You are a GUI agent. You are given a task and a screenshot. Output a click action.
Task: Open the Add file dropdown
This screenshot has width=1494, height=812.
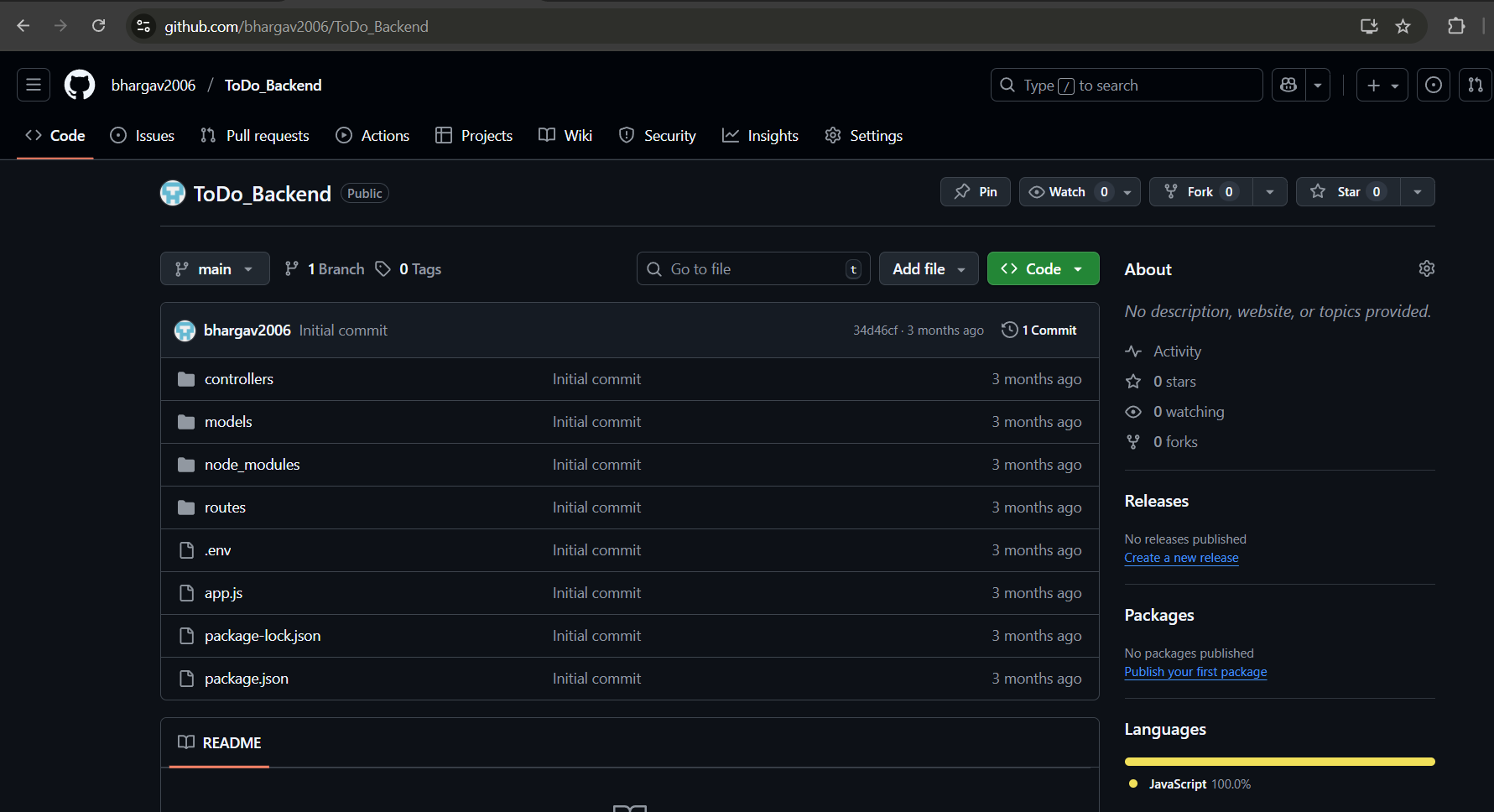click(x=929, y=268)
